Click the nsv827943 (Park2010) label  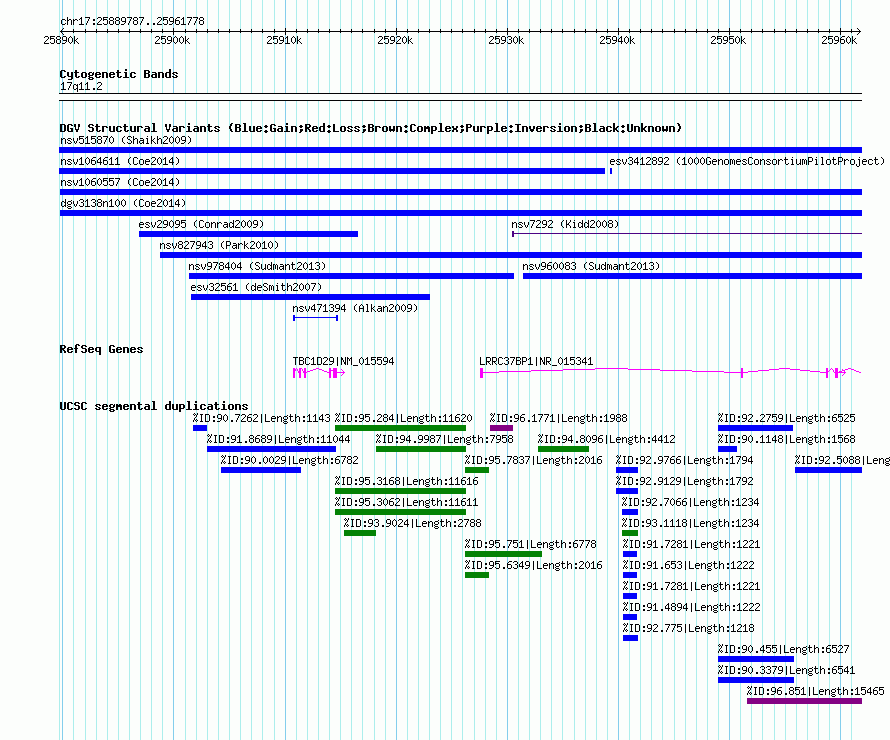pos(219,245)
